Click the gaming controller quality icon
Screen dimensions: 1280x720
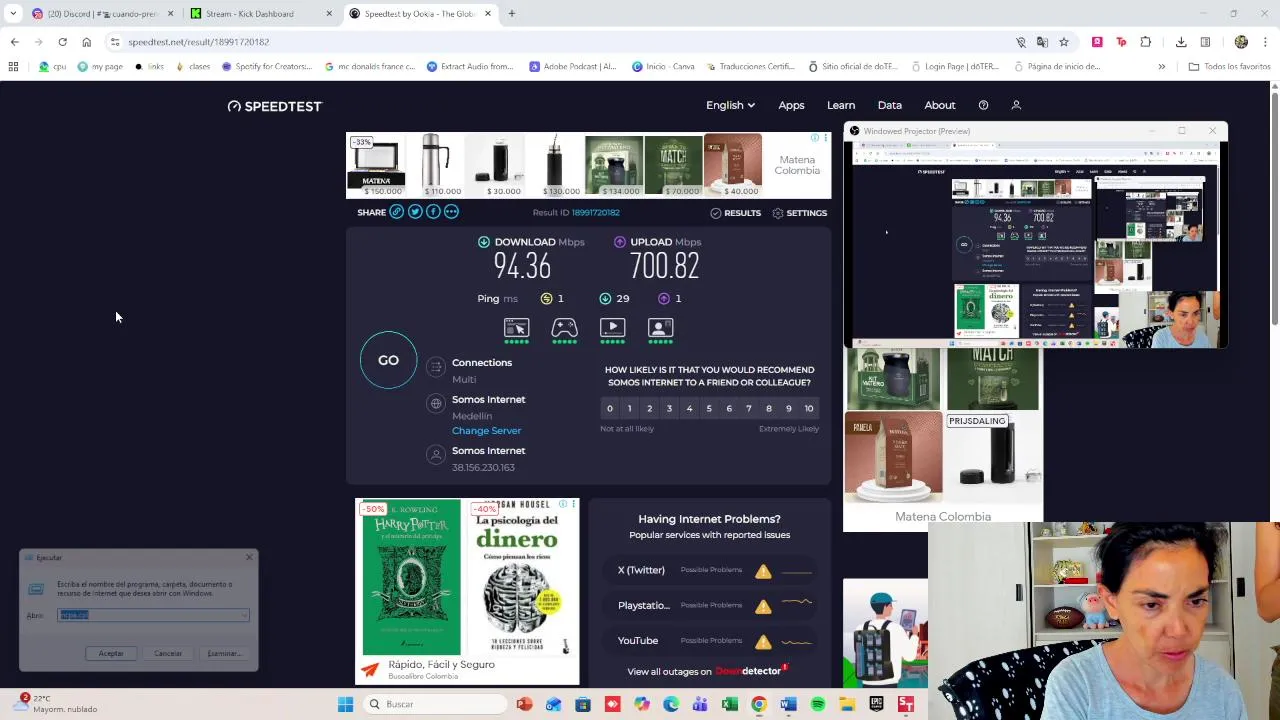tap(564, 328)
